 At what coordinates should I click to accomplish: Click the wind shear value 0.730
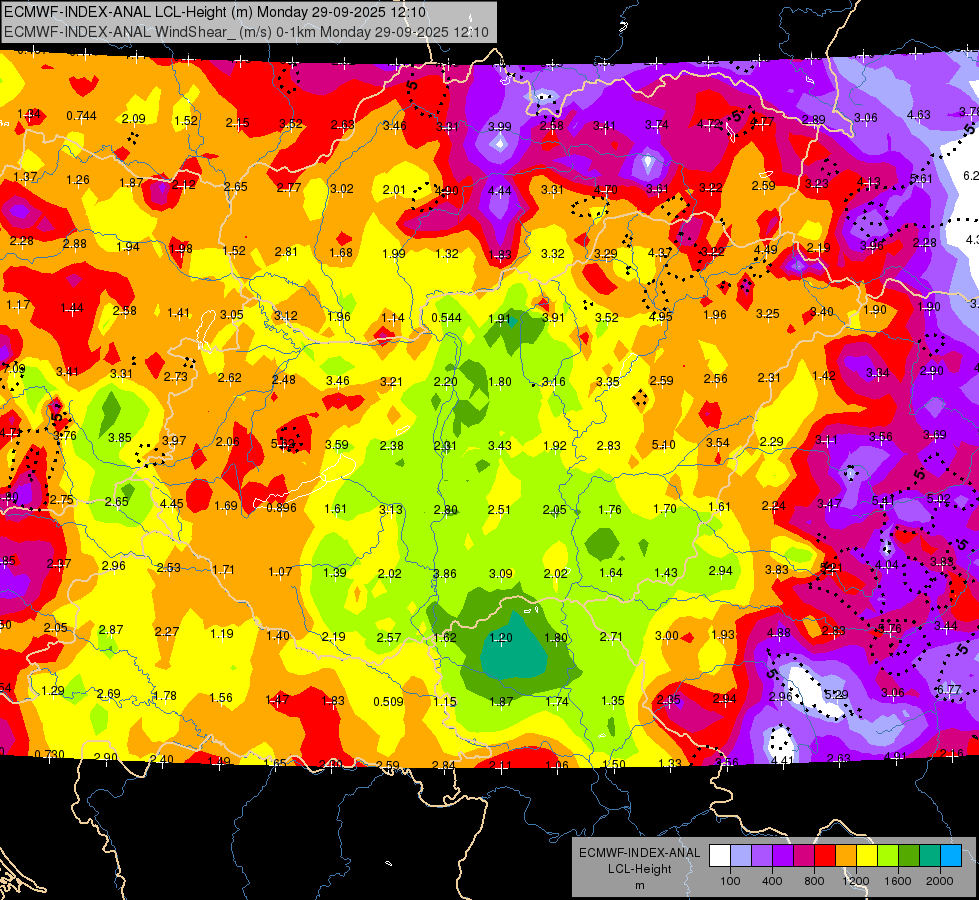point(49,754)
